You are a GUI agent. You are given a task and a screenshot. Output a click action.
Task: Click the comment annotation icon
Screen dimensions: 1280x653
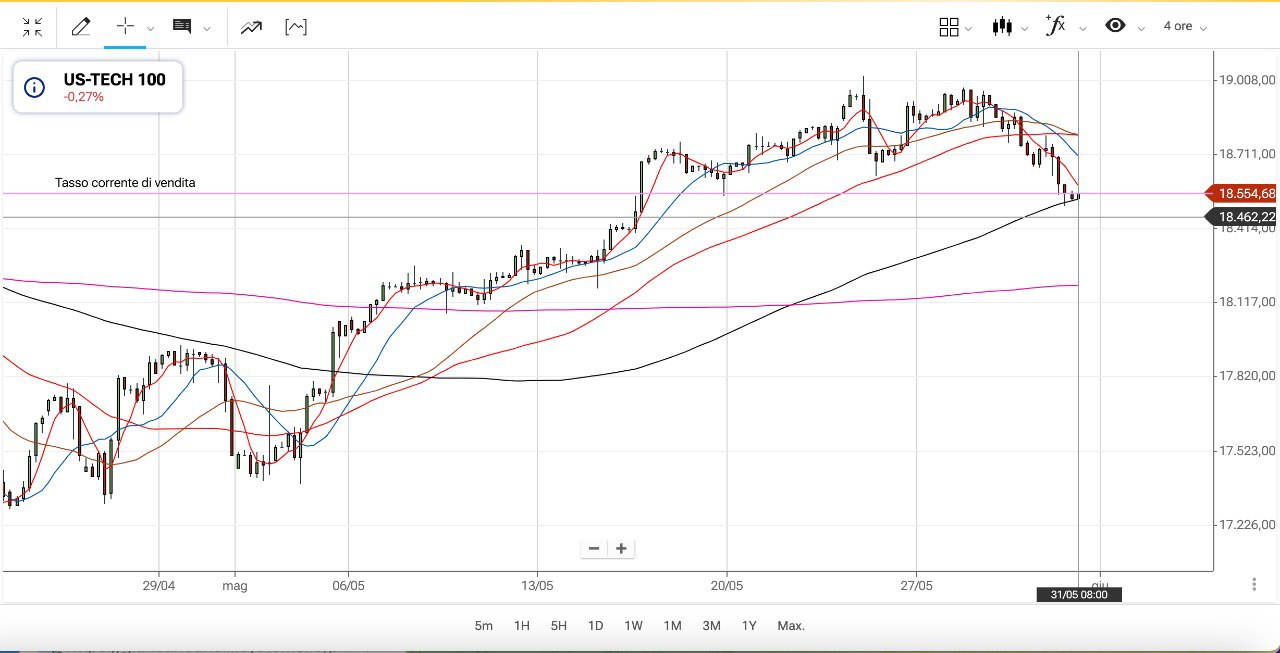pyautogui.click(x=182, y=27)
